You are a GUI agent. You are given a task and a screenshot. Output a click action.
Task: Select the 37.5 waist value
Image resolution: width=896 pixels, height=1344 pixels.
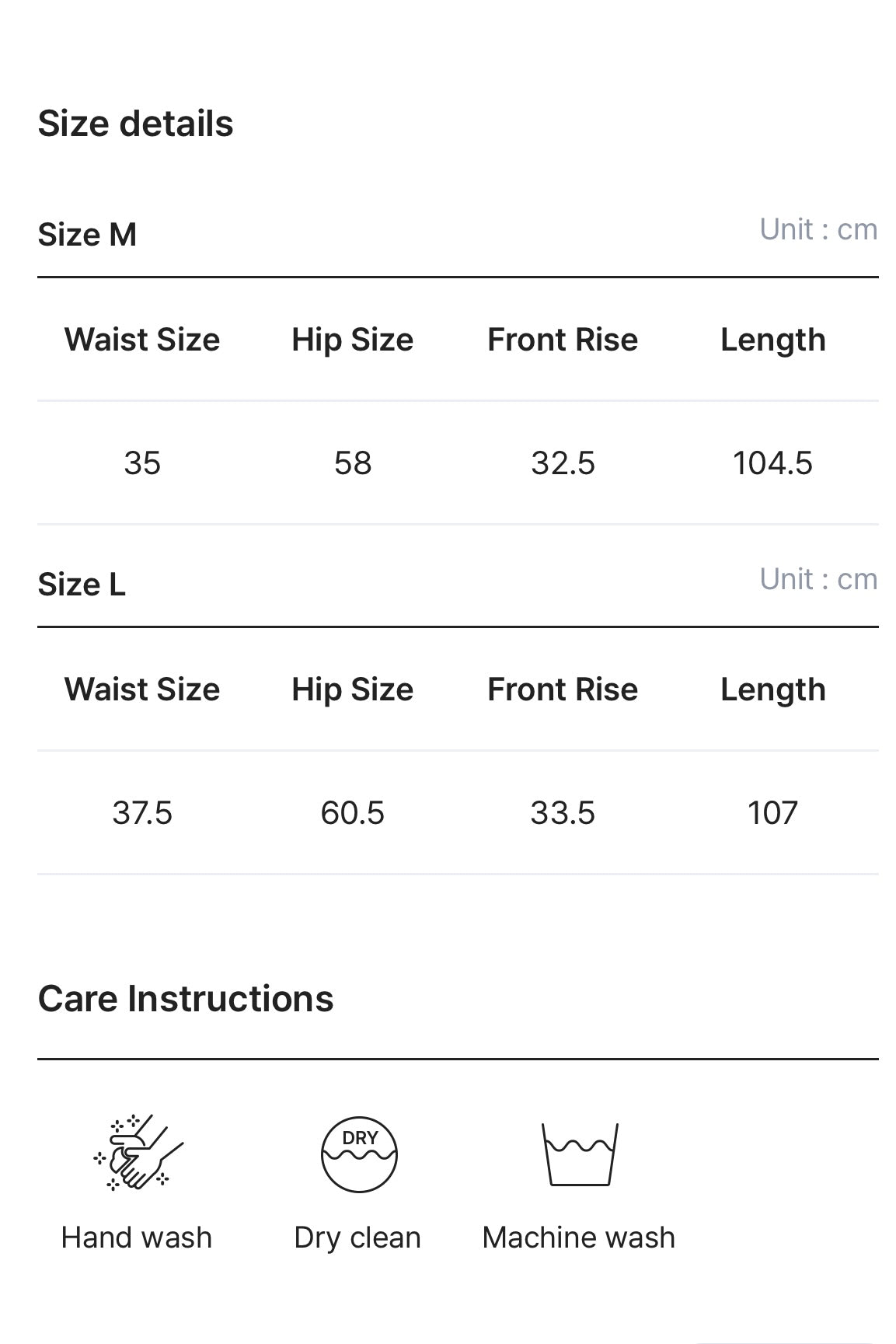click(x=142, y=813)
